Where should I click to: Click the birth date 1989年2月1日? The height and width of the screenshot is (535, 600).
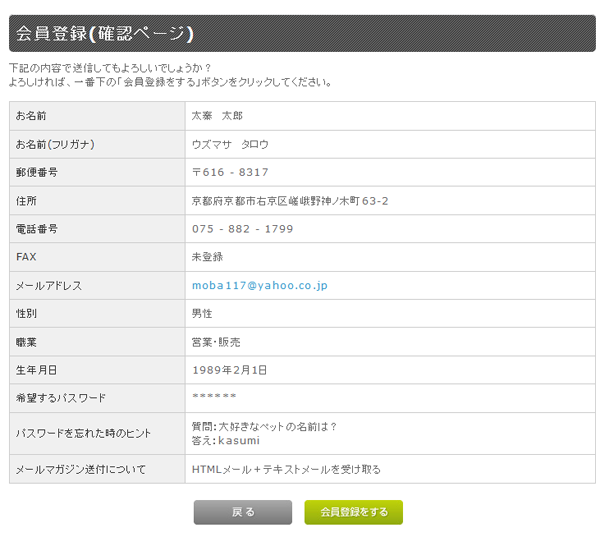pyautogui.click(x=229, y=370)
